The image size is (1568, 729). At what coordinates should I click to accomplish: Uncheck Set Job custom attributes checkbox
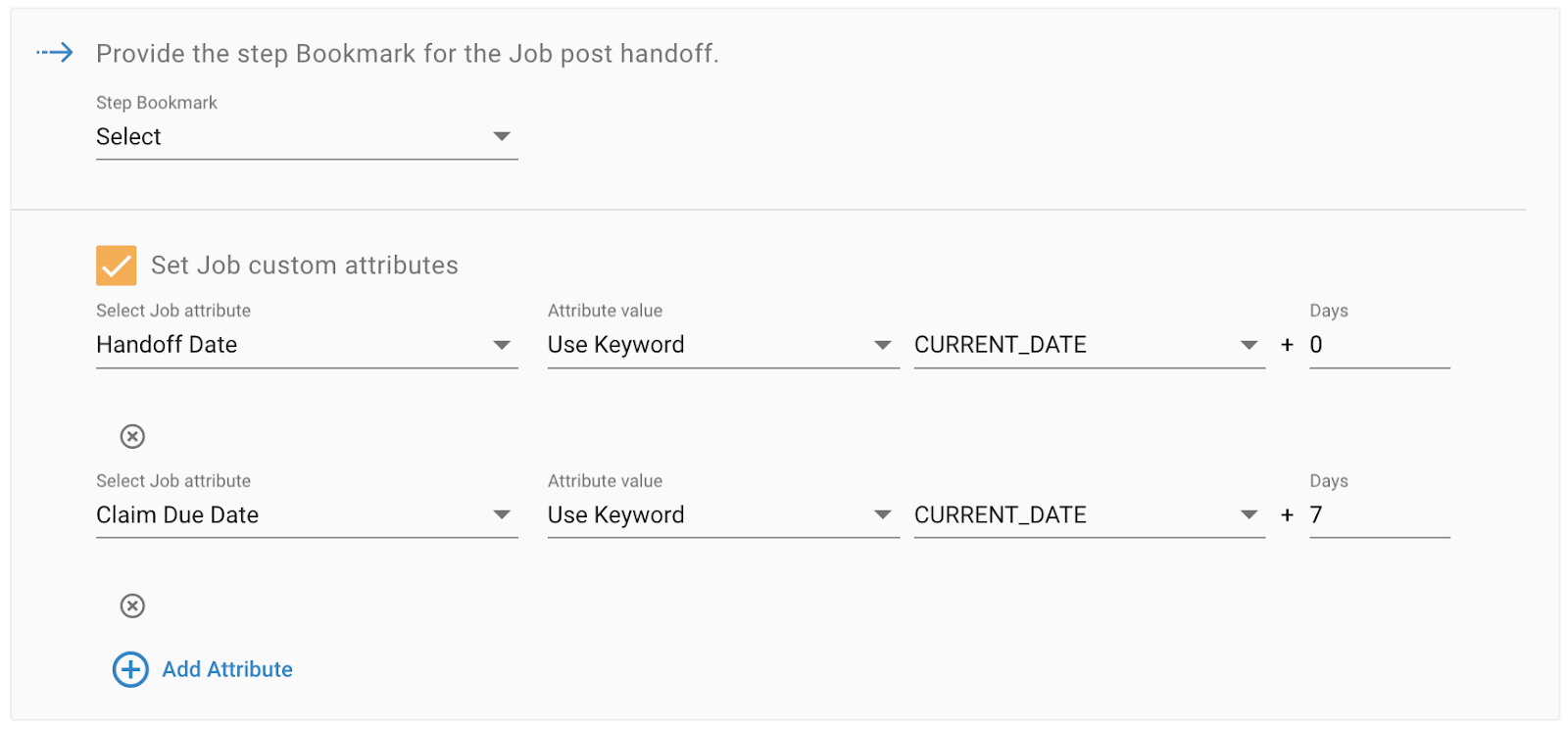click(x=116, y=266)
